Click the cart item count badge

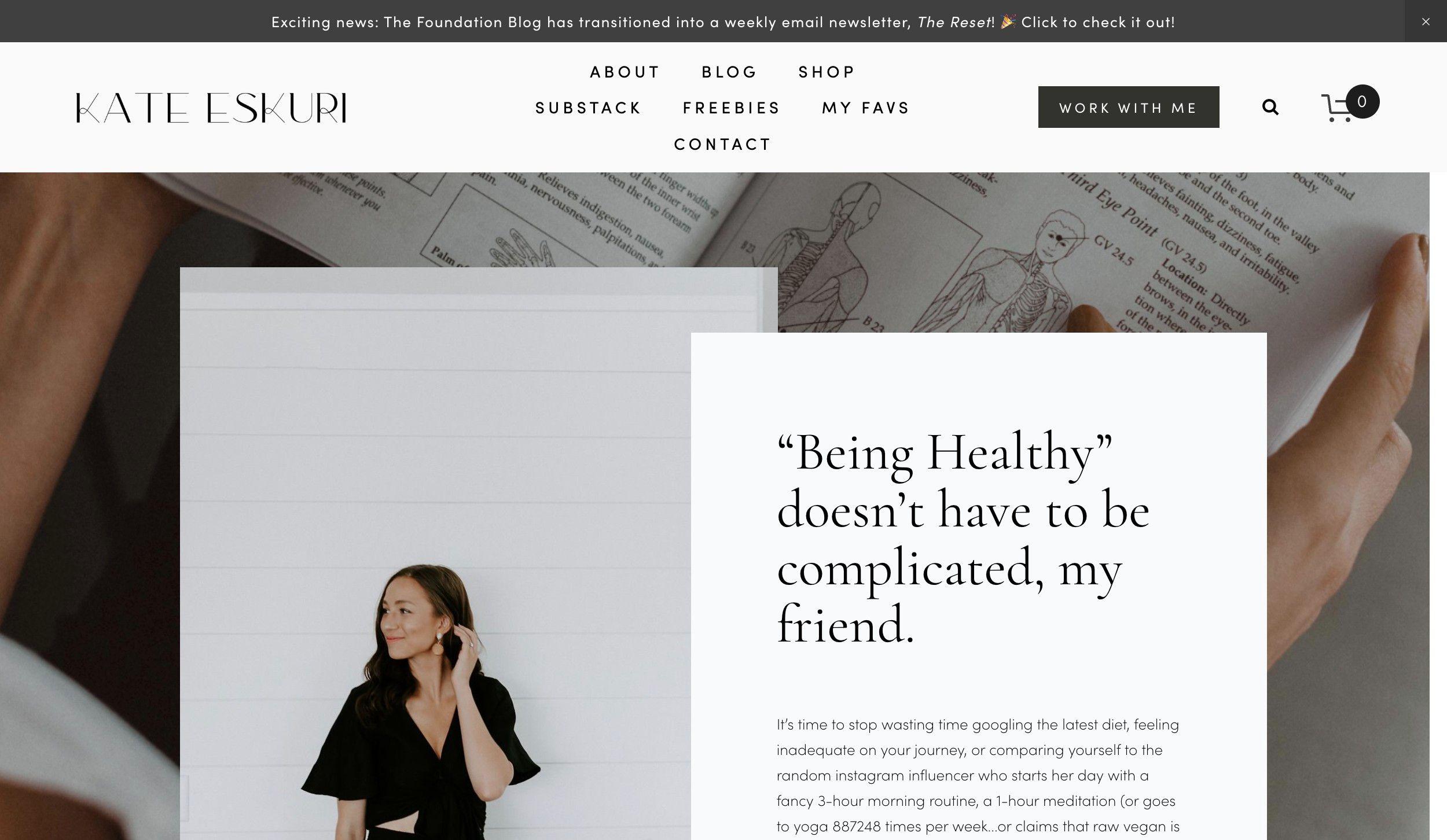tap(1361, 101)
